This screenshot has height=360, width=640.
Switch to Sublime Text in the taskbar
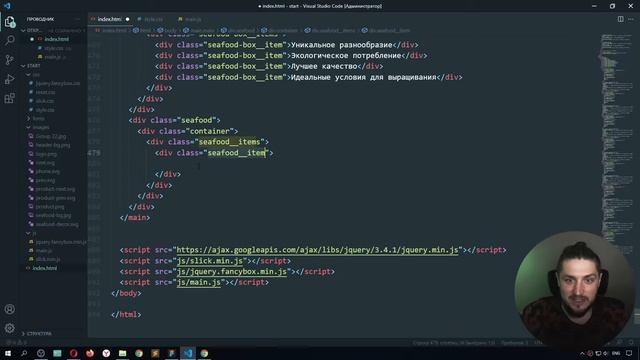click(155, 353)
